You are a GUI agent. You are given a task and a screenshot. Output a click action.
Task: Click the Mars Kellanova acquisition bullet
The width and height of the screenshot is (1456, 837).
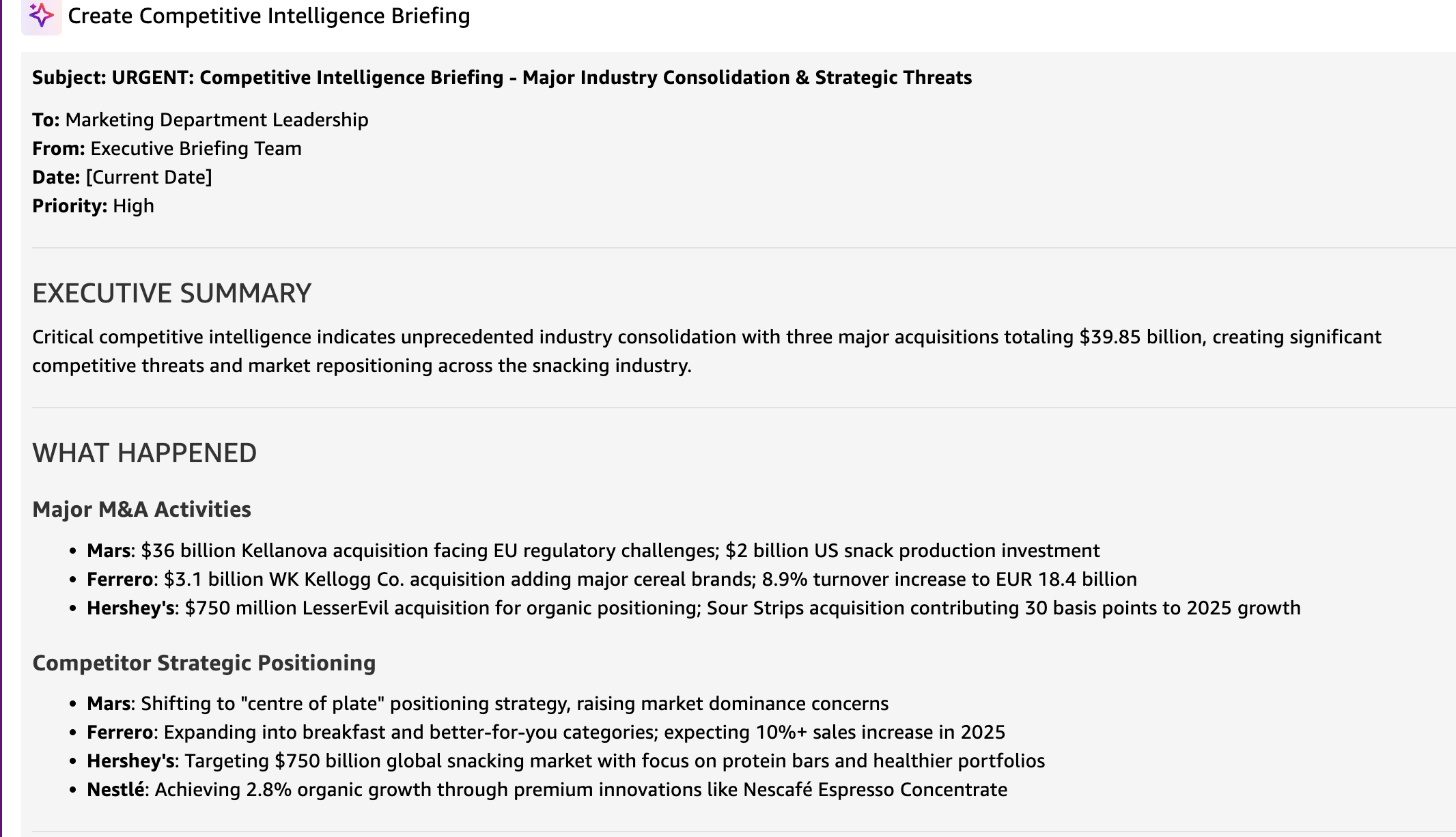pos(593,550)
